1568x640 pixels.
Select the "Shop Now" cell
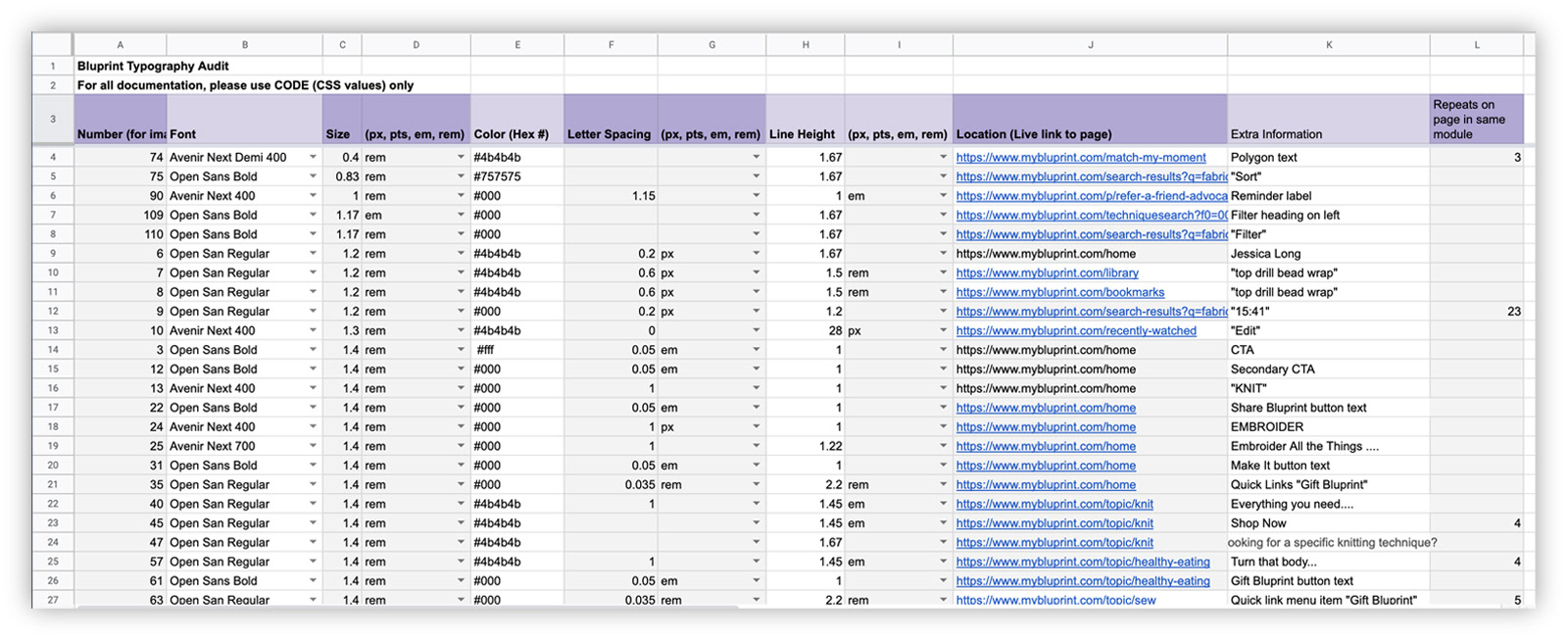click(1329, 522)
